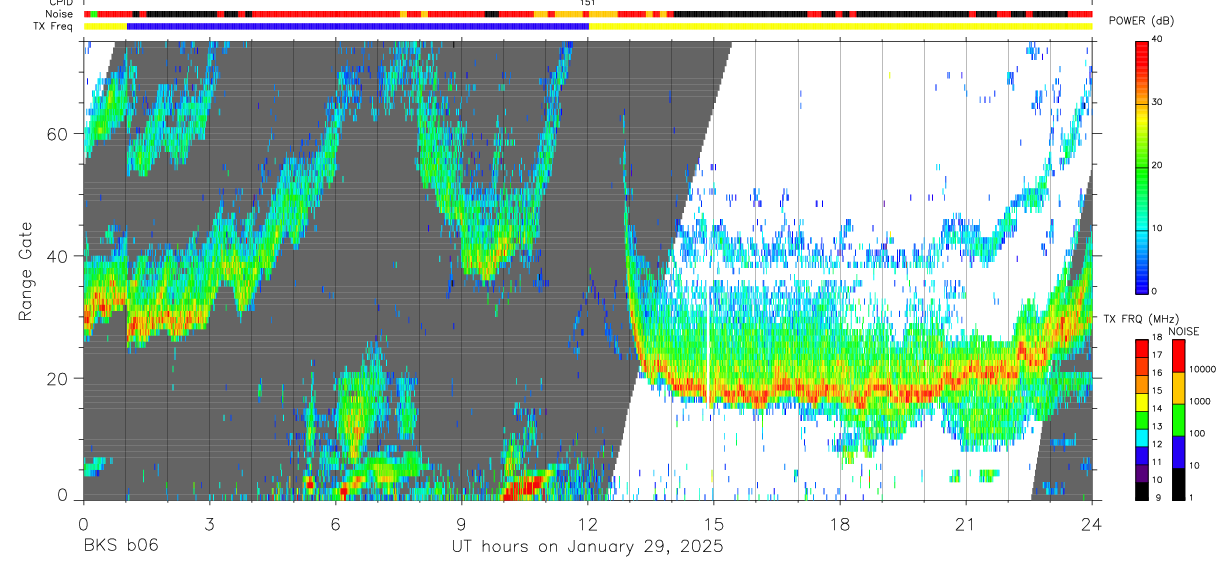This screenshot has height=567, width=1228.
Task: Click the 'TX Freq' row label
Action: [x=55, y=26]
